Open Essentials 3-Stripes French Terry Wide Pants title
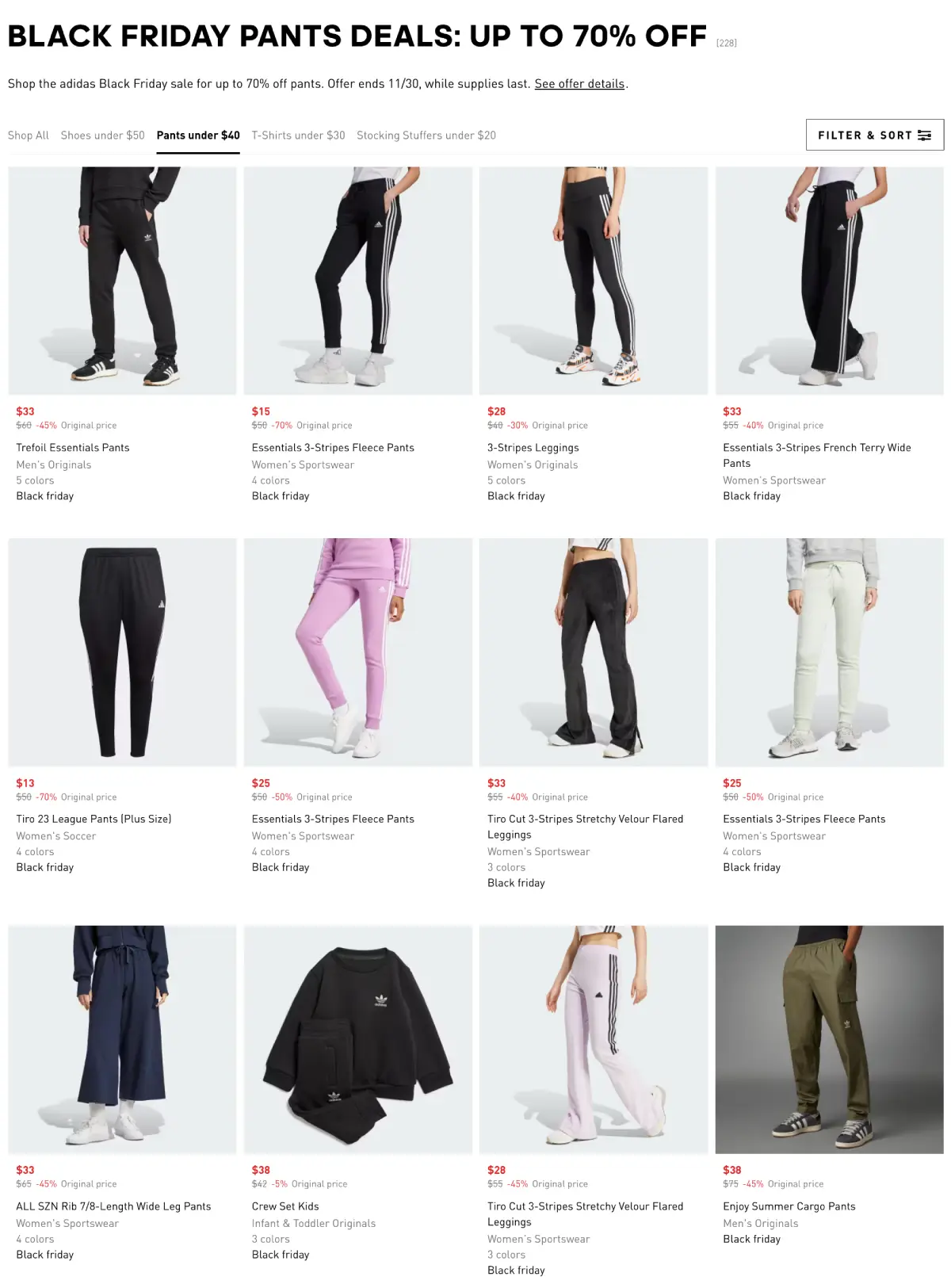Viewport: 951px width, 1288px height. (817, 455)
